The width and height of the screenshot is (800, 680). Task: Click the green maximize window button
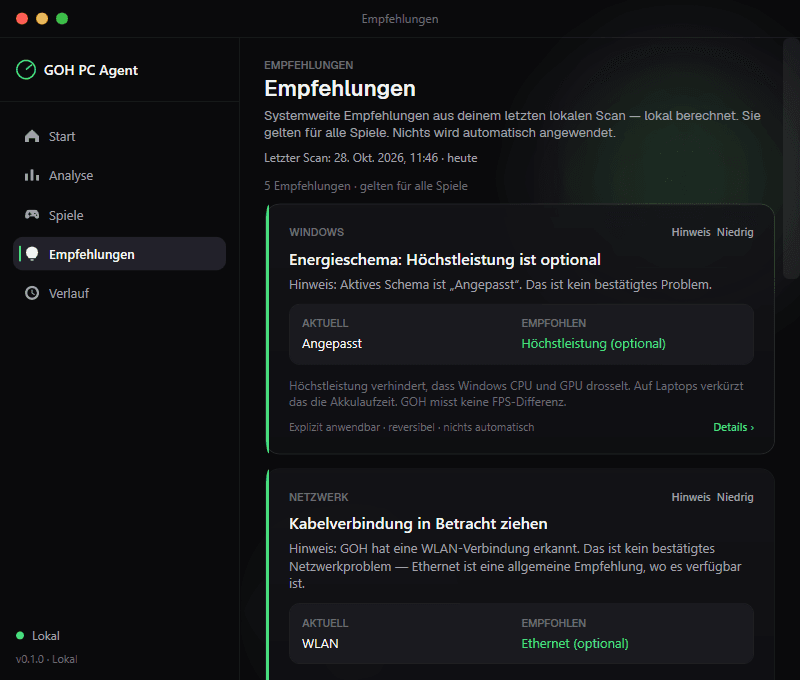pyautogui.click(x=62, y=19)
